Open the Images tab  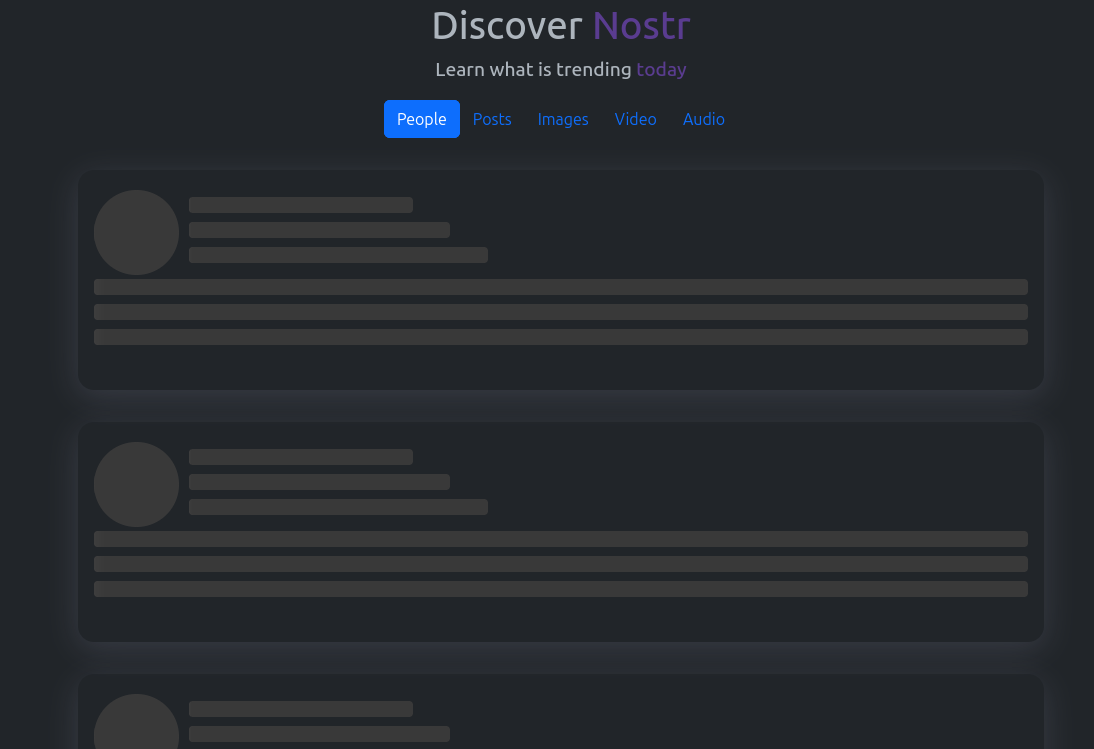(563, 119)
